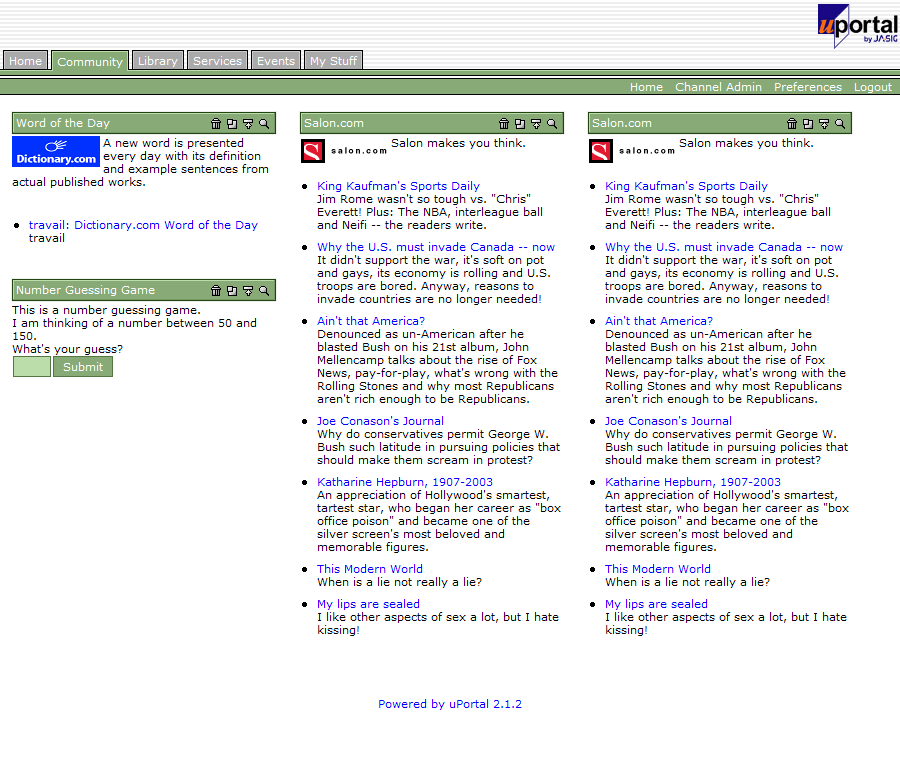Open Channel Admin
The image size is (900, 775).
coord(718,87)
